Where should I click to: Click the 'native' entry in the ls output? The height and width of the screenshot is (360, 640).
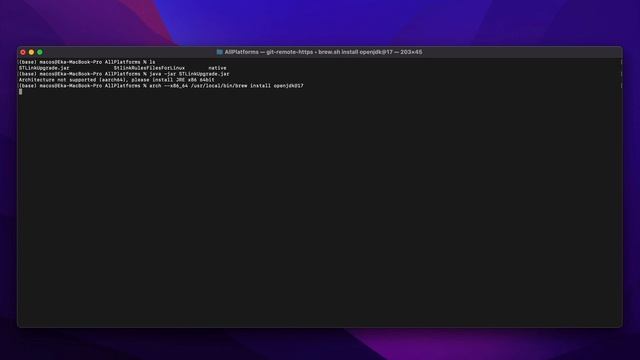click(x=217, y=68)
